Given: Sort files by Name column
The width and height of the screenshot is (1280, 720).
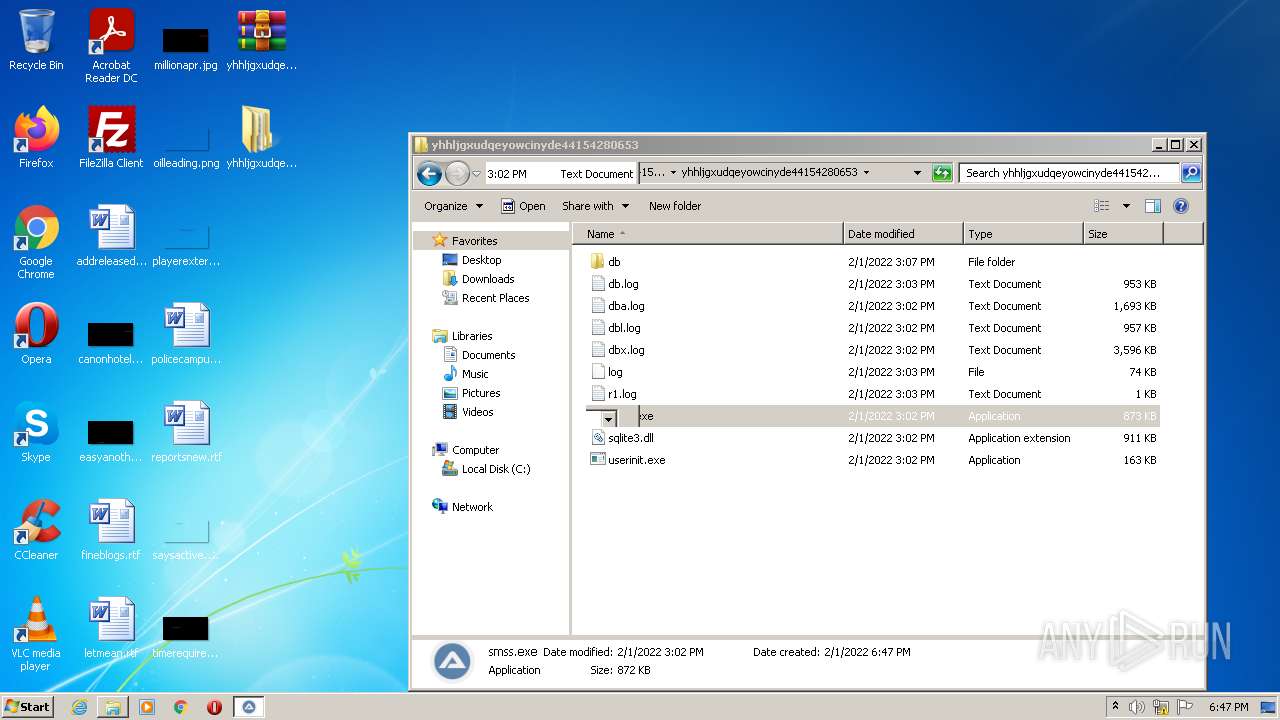Looking at the screenshot, I should pyautogui.click(x=708, y=234).
